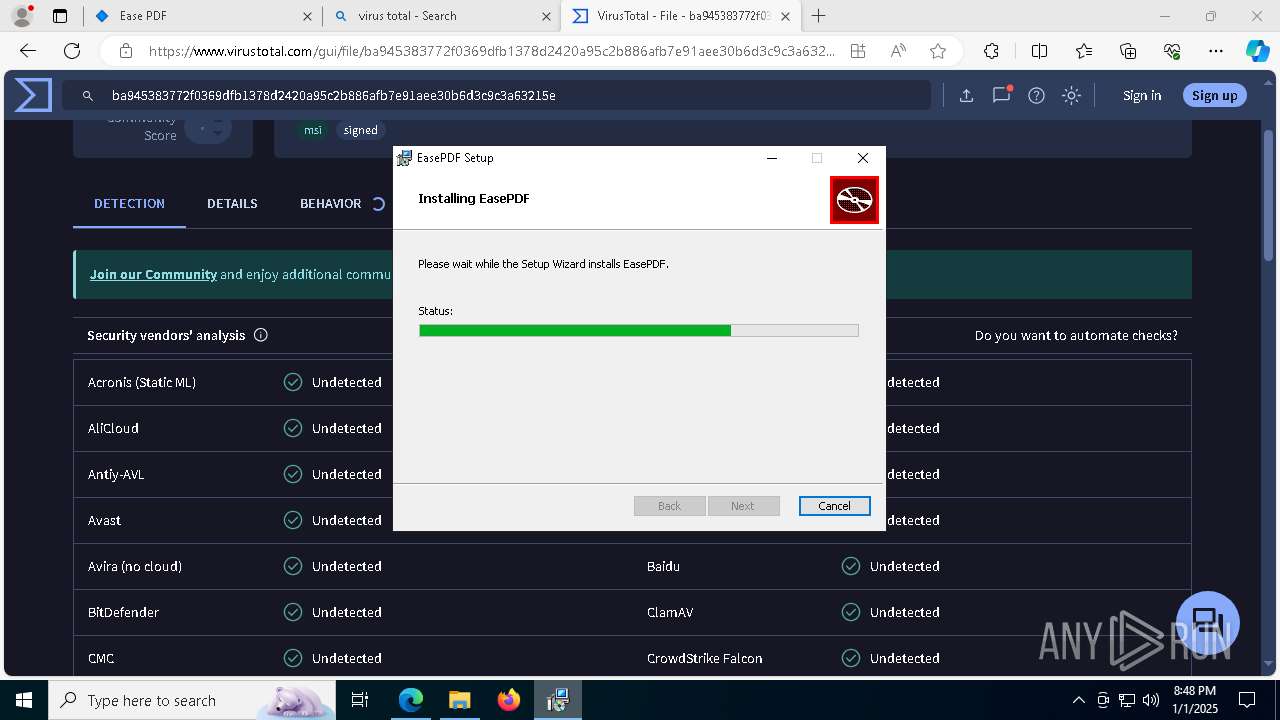Image resolution: width=1280 pixels, height=720 pixels.
Task: Open the Favorites list icon in Edge toolbar
Action: tap(1084, 51)
